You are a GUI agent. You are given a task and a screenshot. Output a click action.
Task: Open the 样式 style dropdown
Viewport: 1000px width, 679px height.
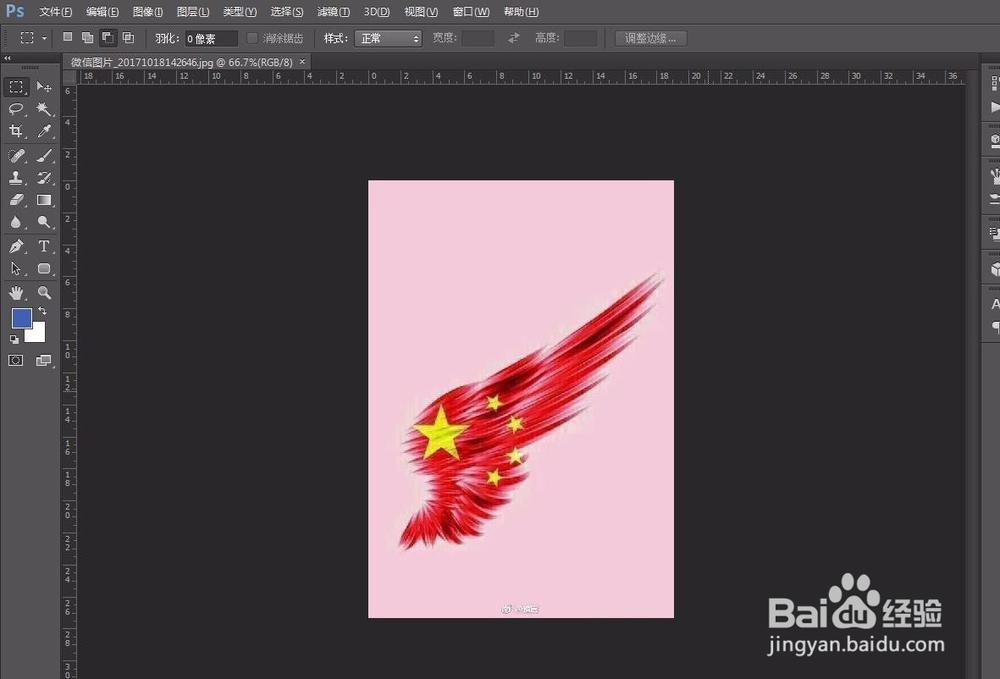[388, 38]
